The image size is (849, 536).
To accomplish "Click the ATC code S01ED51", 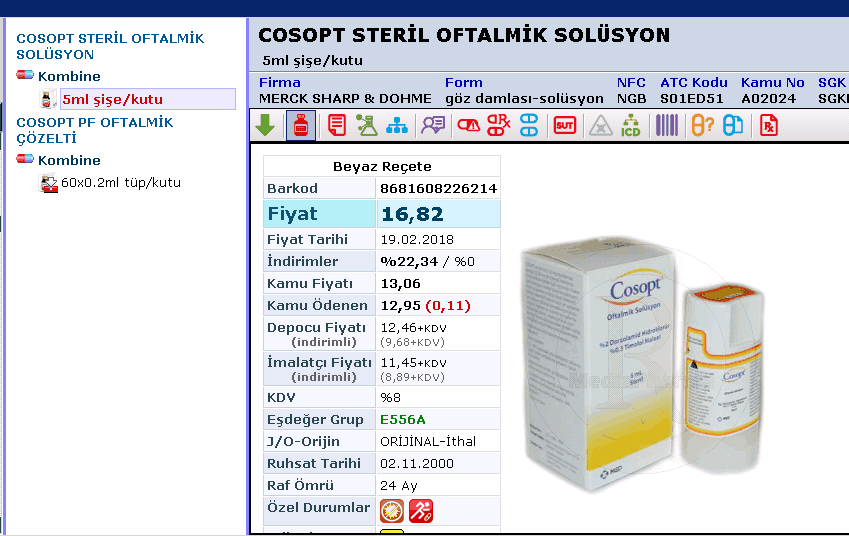I will (691, 99).
